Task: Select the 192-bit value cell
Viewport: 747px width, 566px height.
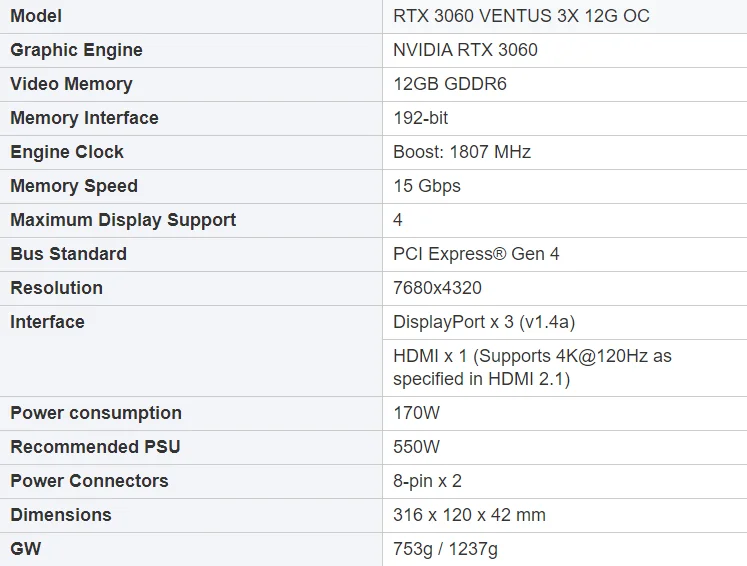Action: pyautogui.click(x=421, y=118)
